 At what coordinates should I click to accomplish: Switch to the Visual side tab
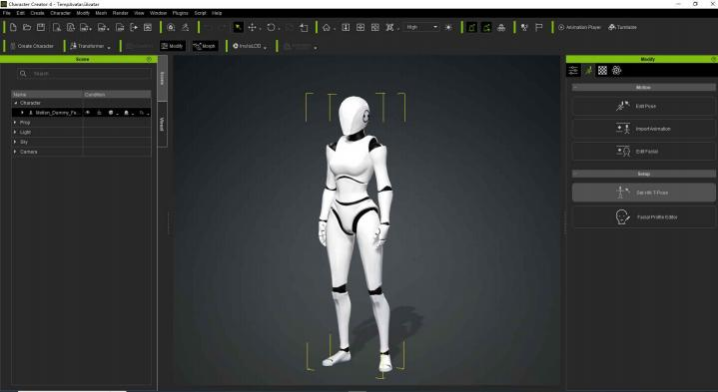162,124
